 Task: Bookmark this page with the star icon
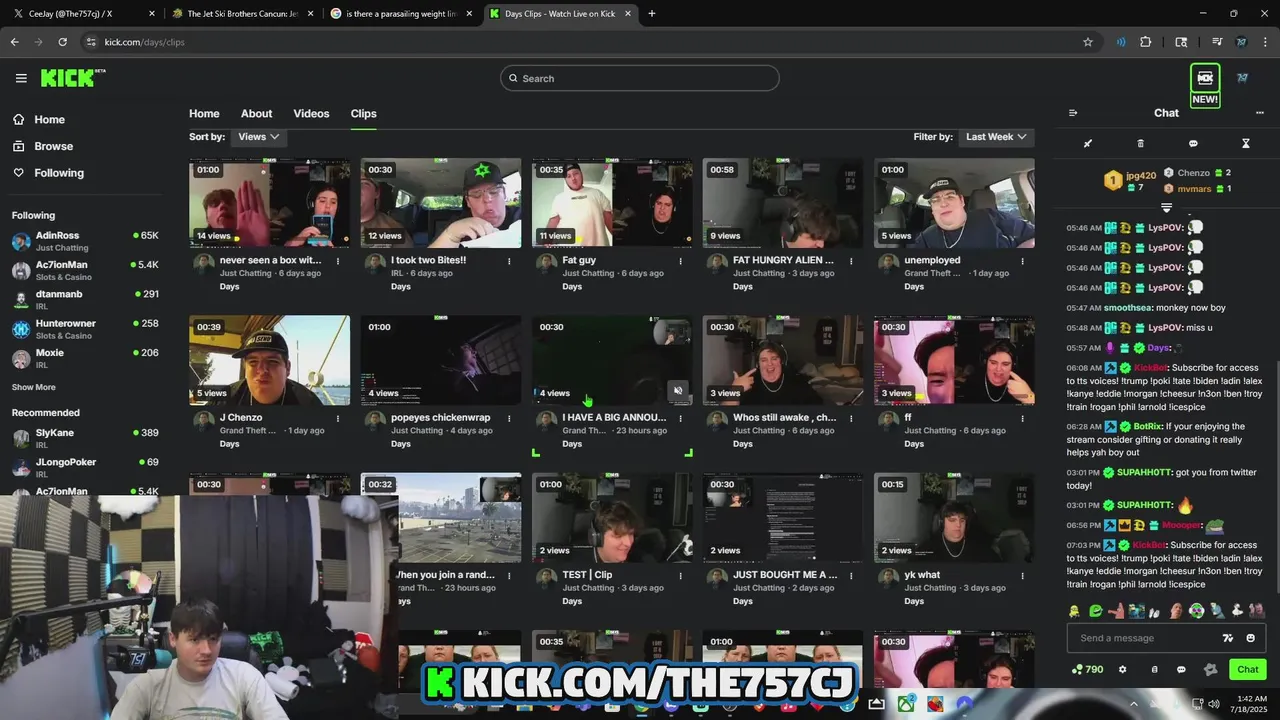click(x=1088, y=42)
